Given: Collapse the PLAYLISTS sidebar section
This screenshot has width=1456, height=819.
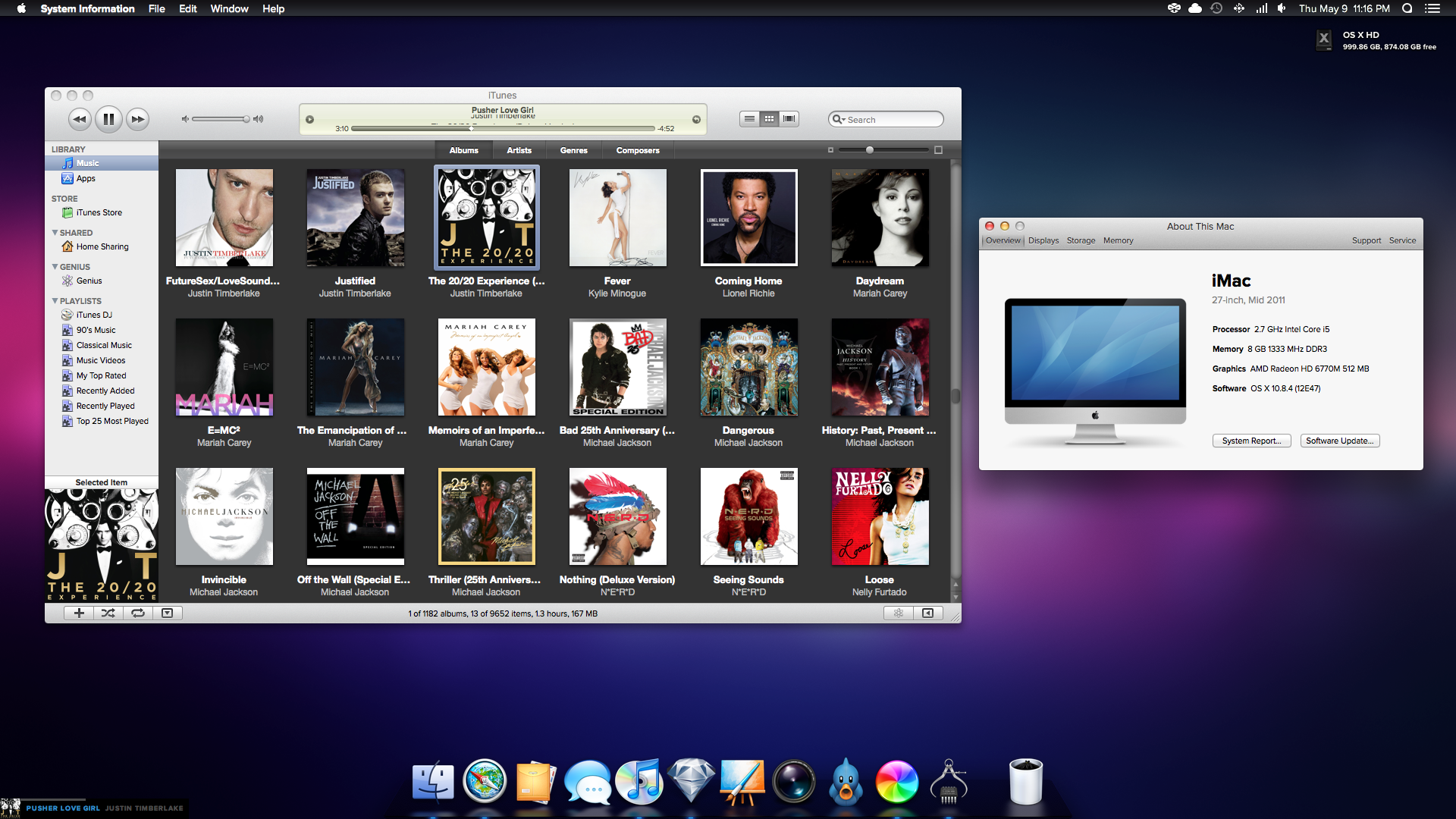Looking at the screenshot, I should click(55, 301).
